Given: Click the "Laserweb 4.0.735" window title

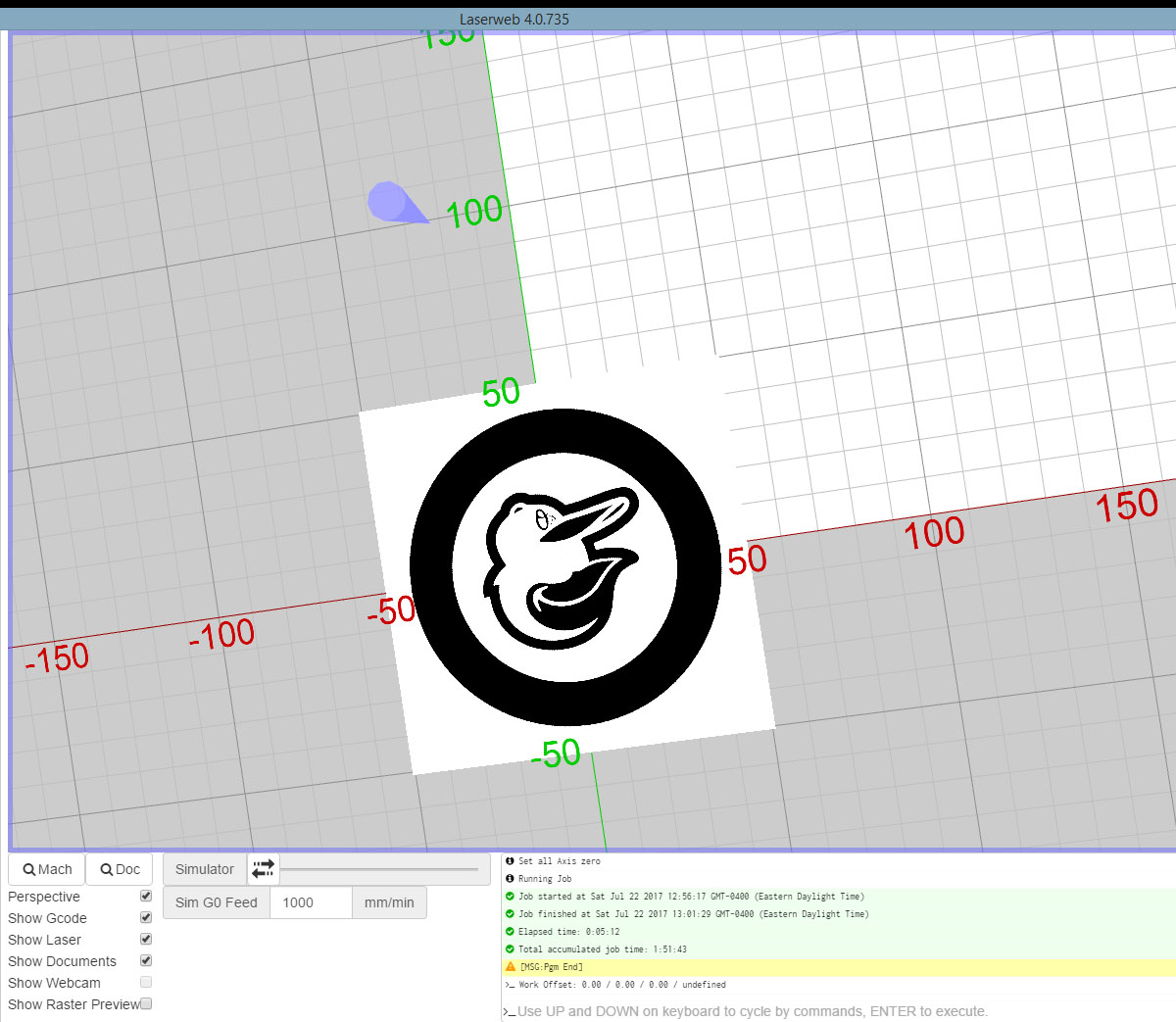Looking at the screenshot, I should point(514,20).
